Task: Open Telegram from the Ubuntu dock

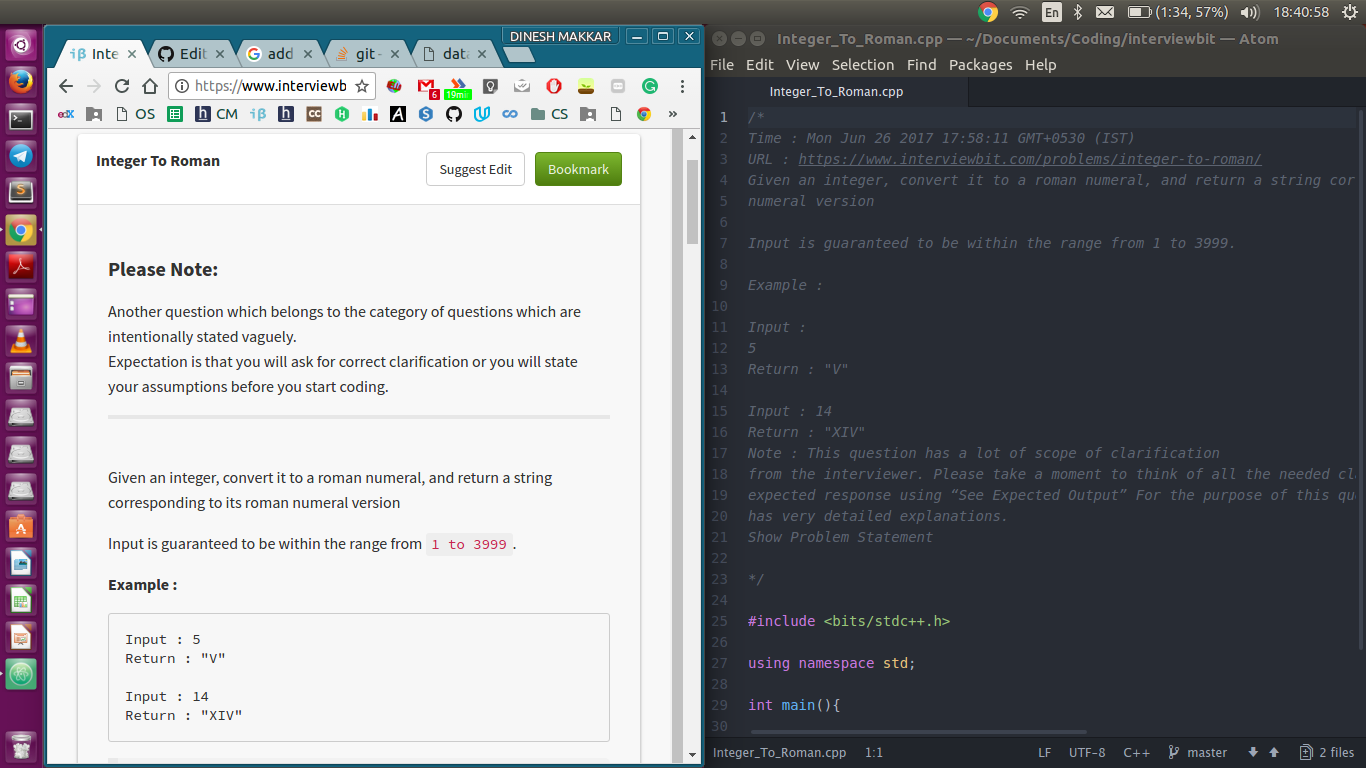Action: point(21,156)
